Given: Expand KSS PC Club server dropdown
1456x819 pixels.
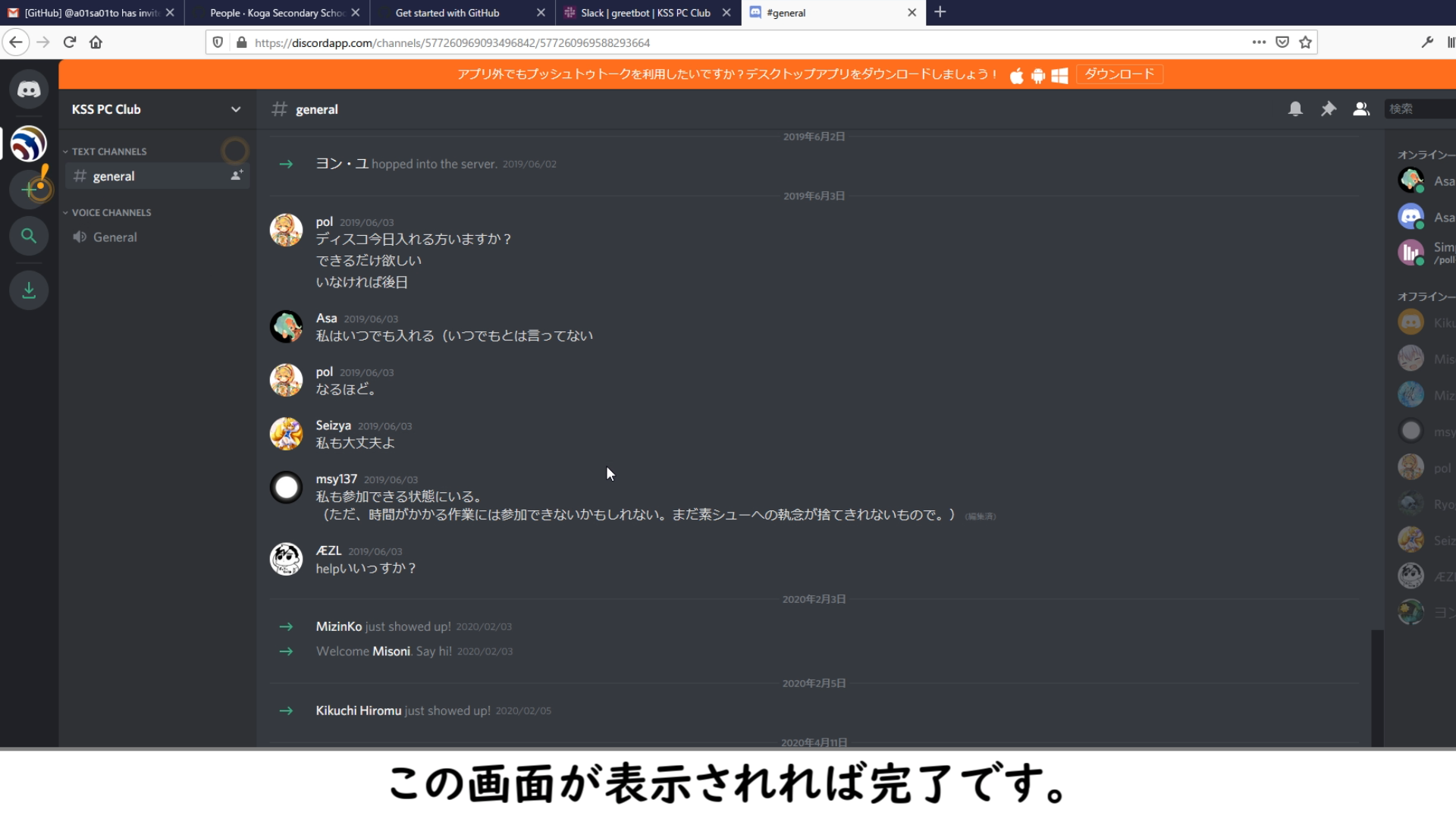Looking at the screenshot, I should click(x=236, y=109).
